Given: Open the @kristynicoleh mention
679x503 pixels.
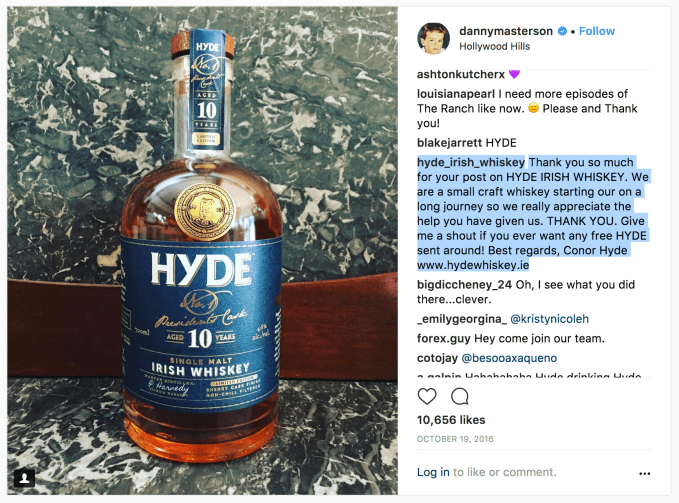Looking at the screenshot, I should coord(550,319).
